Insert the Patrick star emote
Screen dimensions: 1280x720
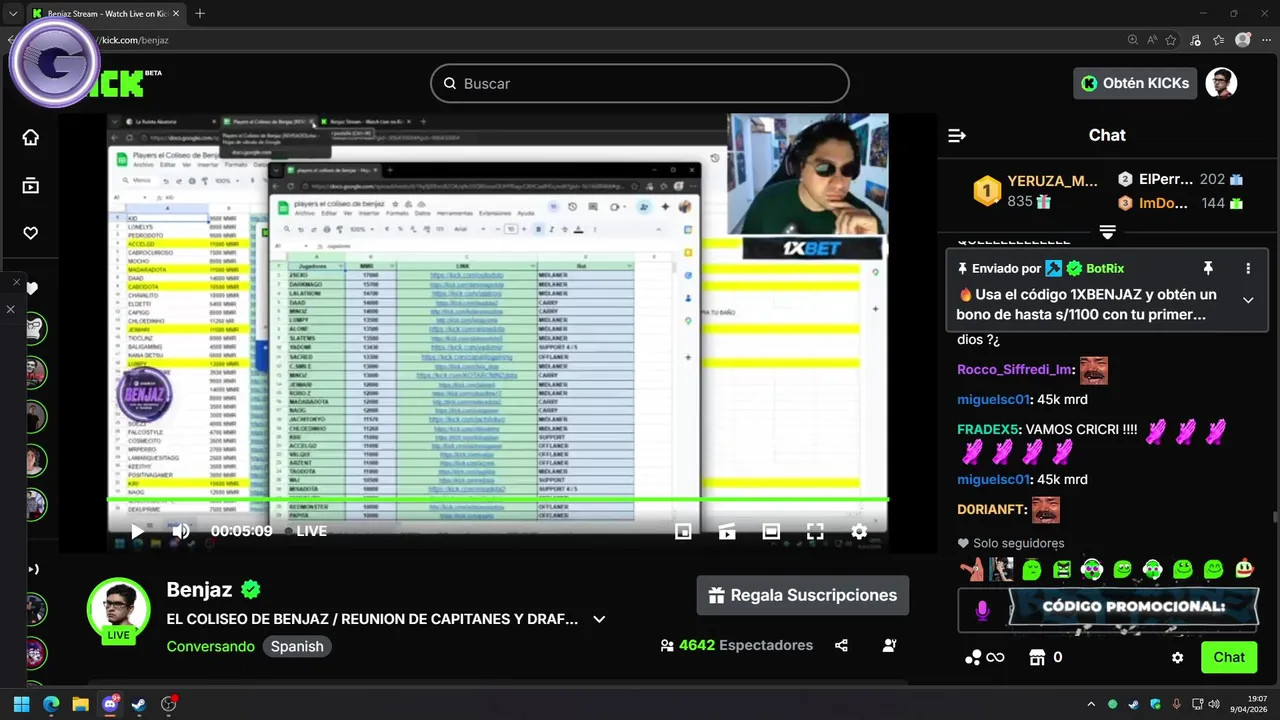(971, 570)
